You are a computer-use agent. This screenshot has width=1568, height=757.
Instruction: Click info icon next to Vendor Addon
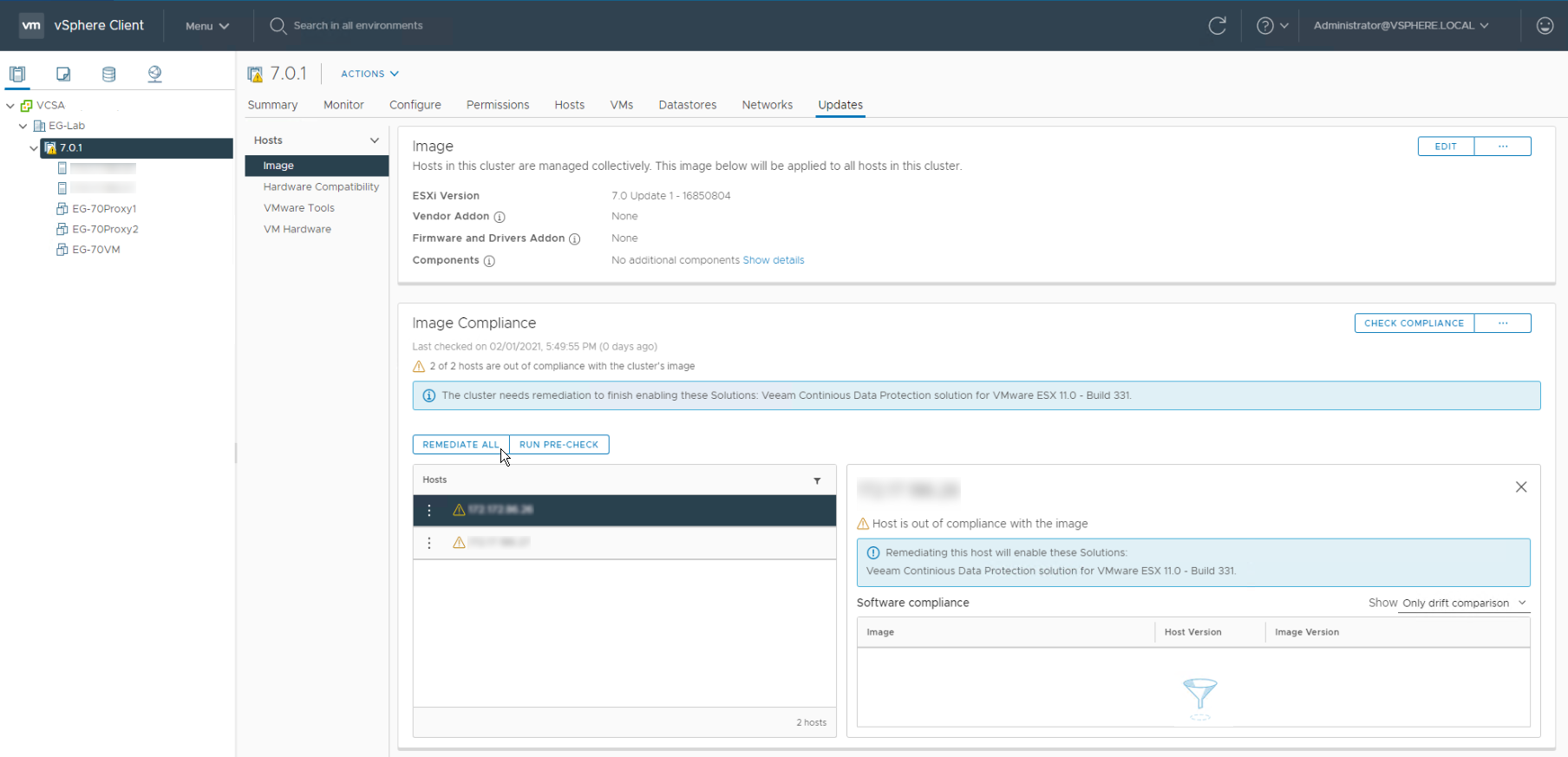point(500,217)
